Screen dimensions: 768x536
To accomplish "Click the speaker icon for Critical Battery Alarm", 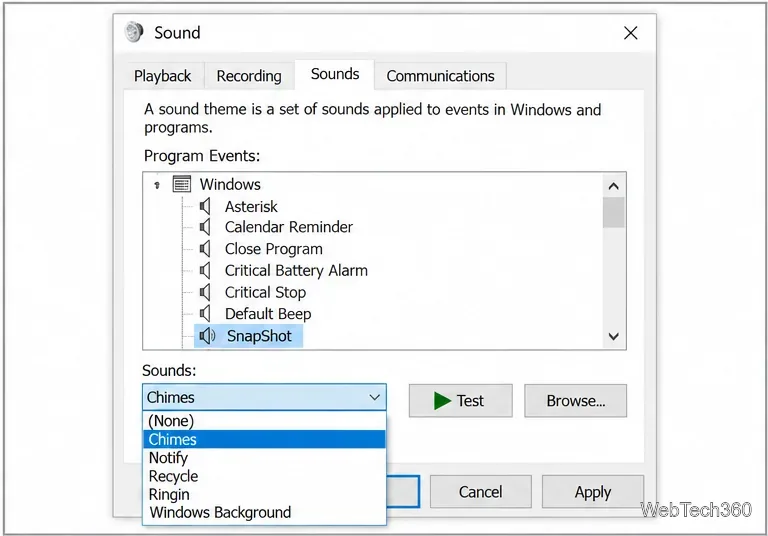I will coord(205,270).
